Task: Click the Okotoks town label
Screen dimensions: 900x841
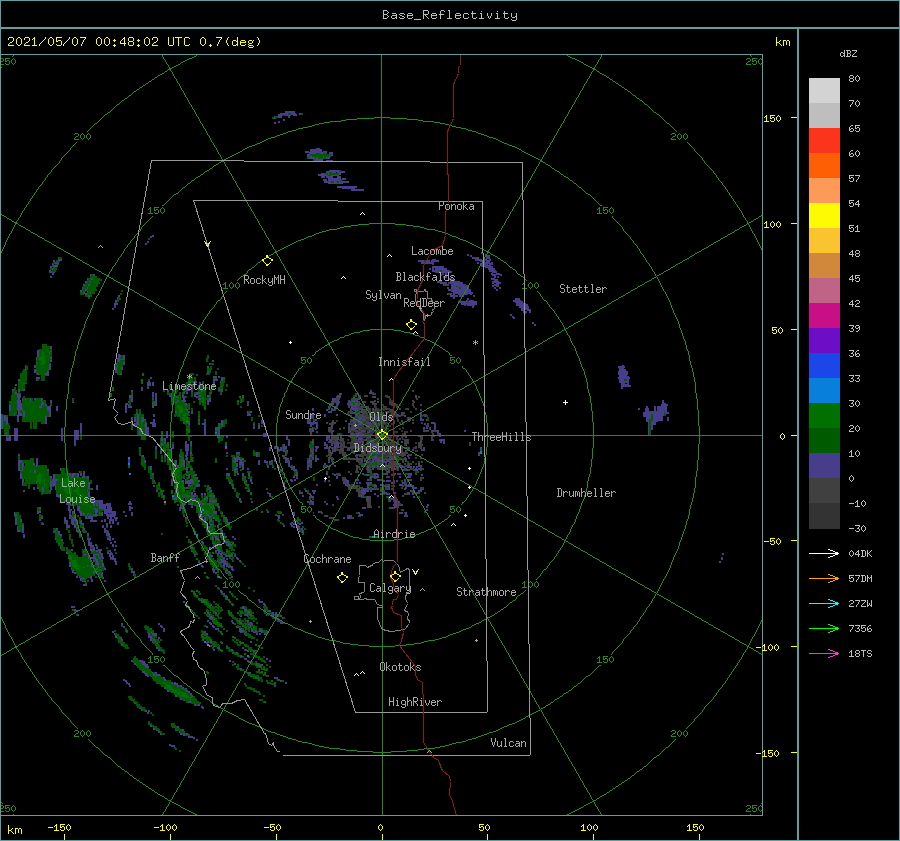Action: 400,667
